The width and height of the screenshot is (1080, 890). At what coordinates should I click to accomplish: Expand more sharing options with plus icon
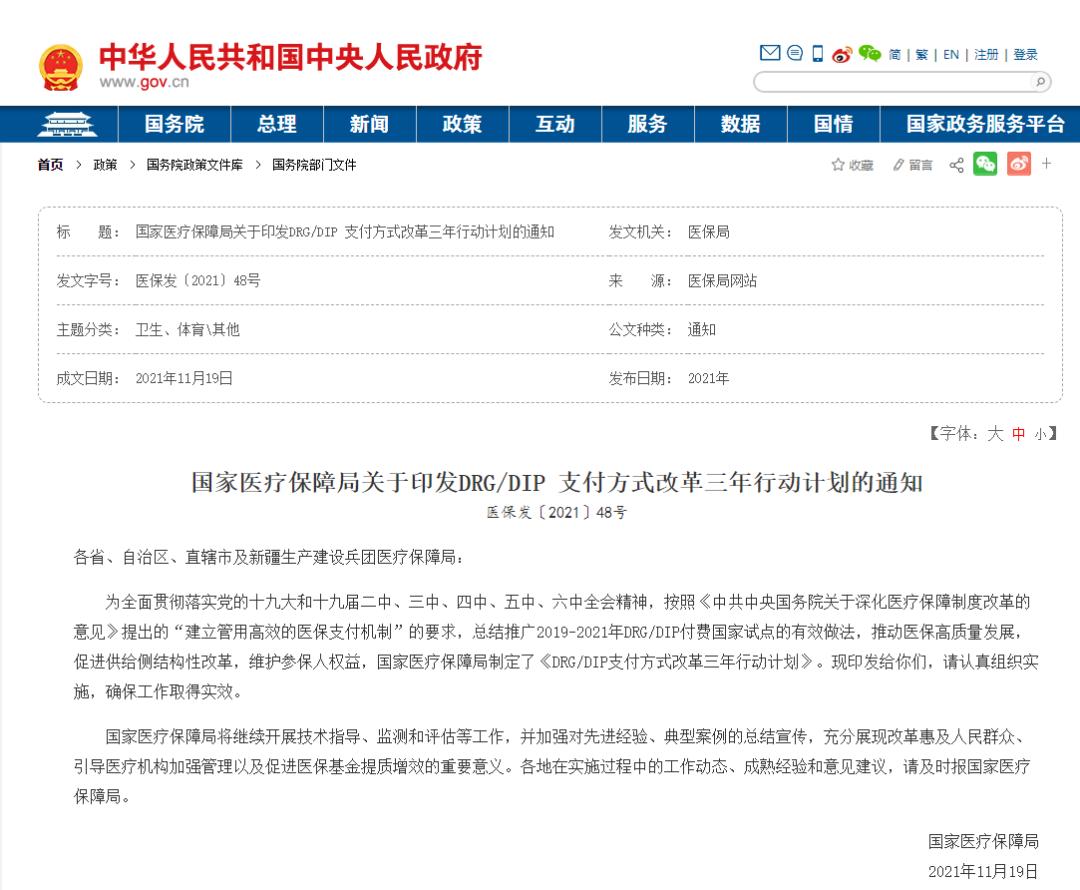pos(1046,163)
